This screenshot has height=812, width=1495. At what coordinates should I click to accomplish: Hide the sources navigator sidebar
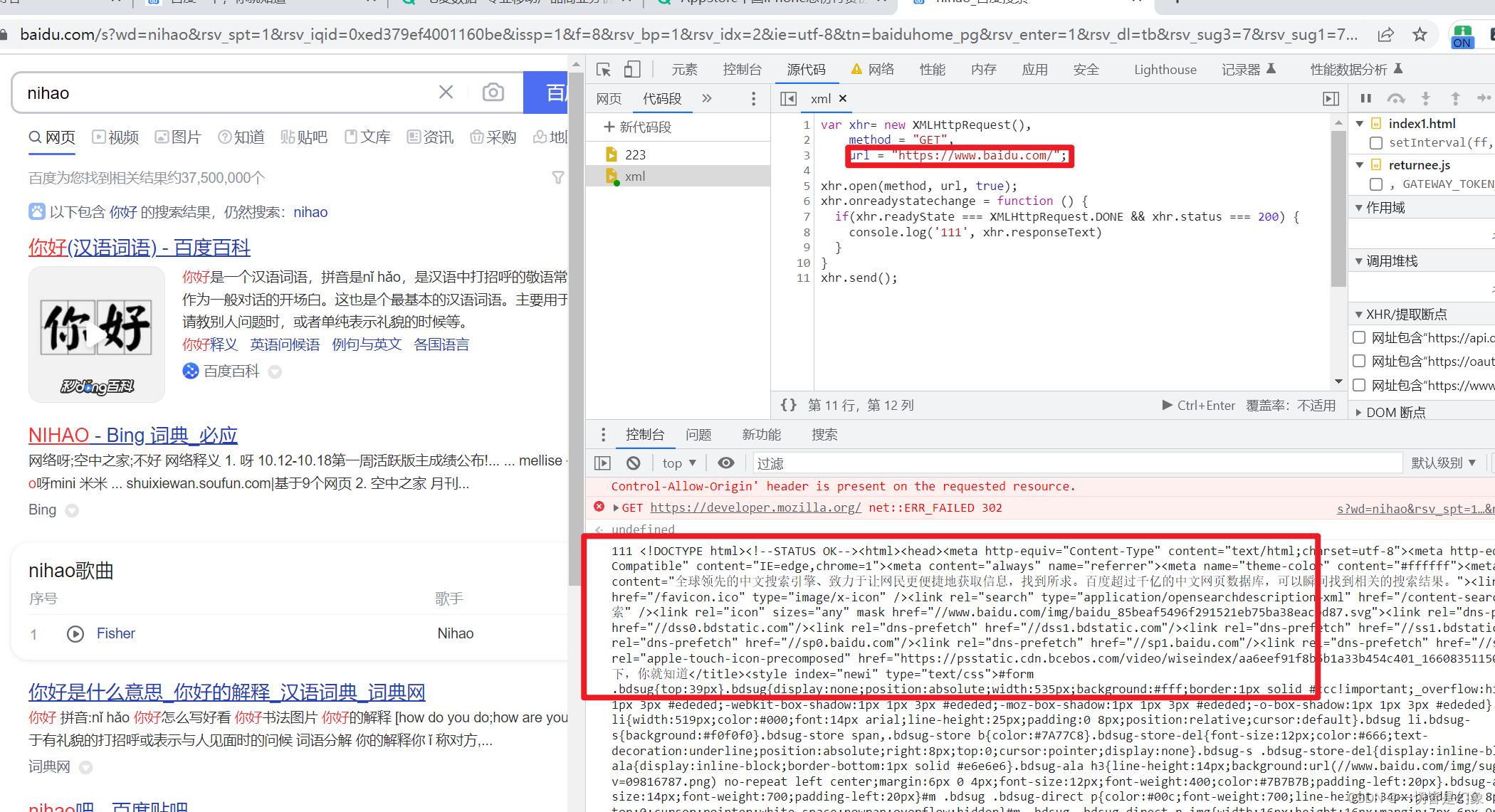click(788, 98)
